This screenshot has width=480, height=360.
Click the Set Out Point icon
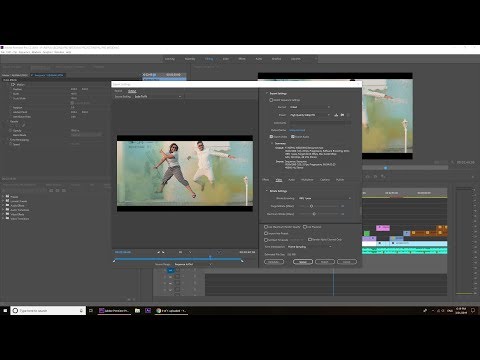[x=163, y=252]
